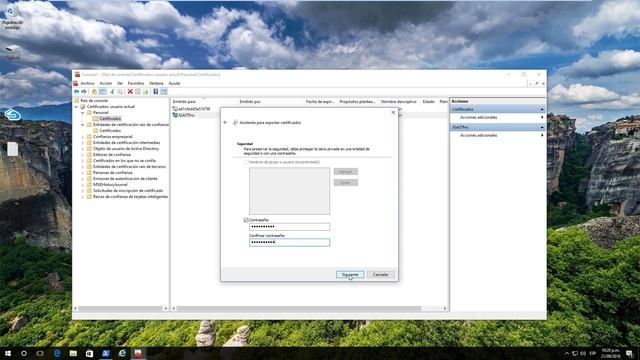Expand the Personas de confianza node
Screen dimensions: 640x360
(x=82, y=173)
